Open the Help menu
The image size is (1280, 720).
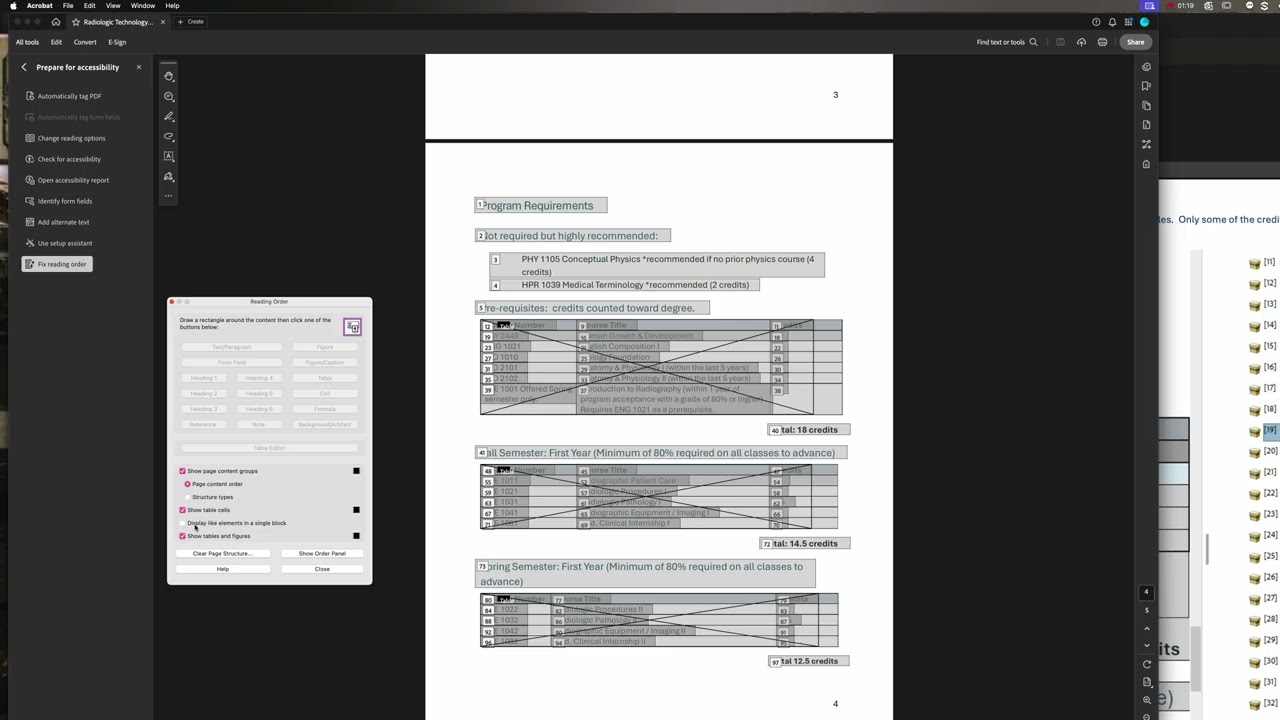point(172,6)
